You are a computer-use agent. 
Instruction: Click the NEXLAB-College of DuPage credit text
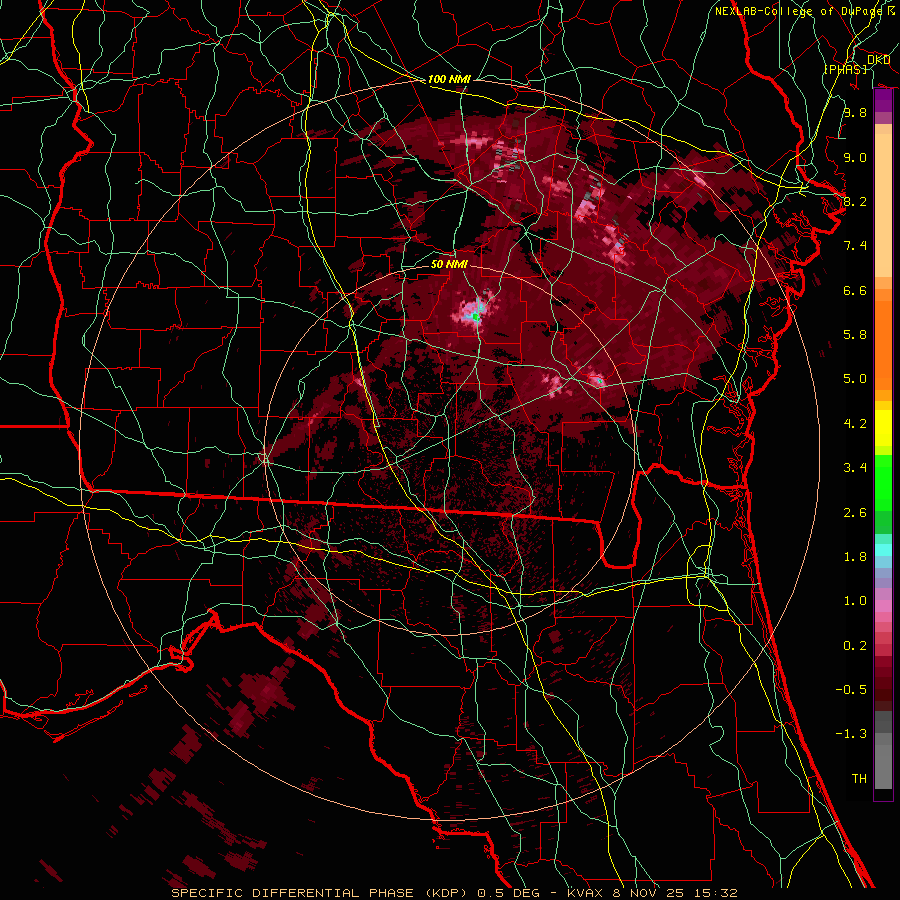[x=800, y=11]
